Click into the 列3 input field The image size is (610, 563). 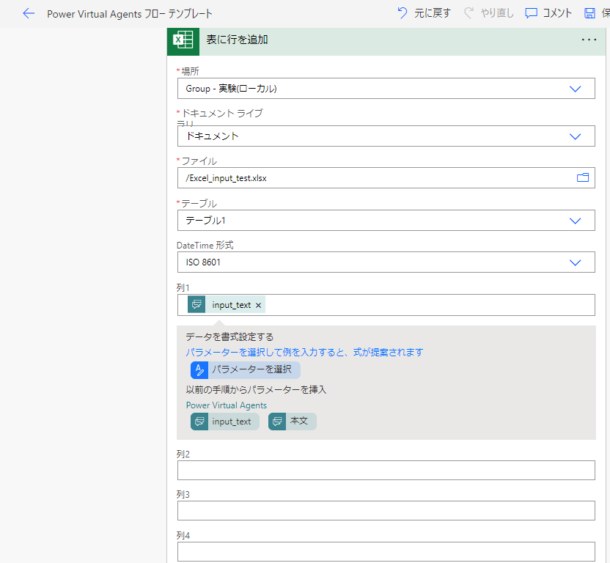[386, 510]
